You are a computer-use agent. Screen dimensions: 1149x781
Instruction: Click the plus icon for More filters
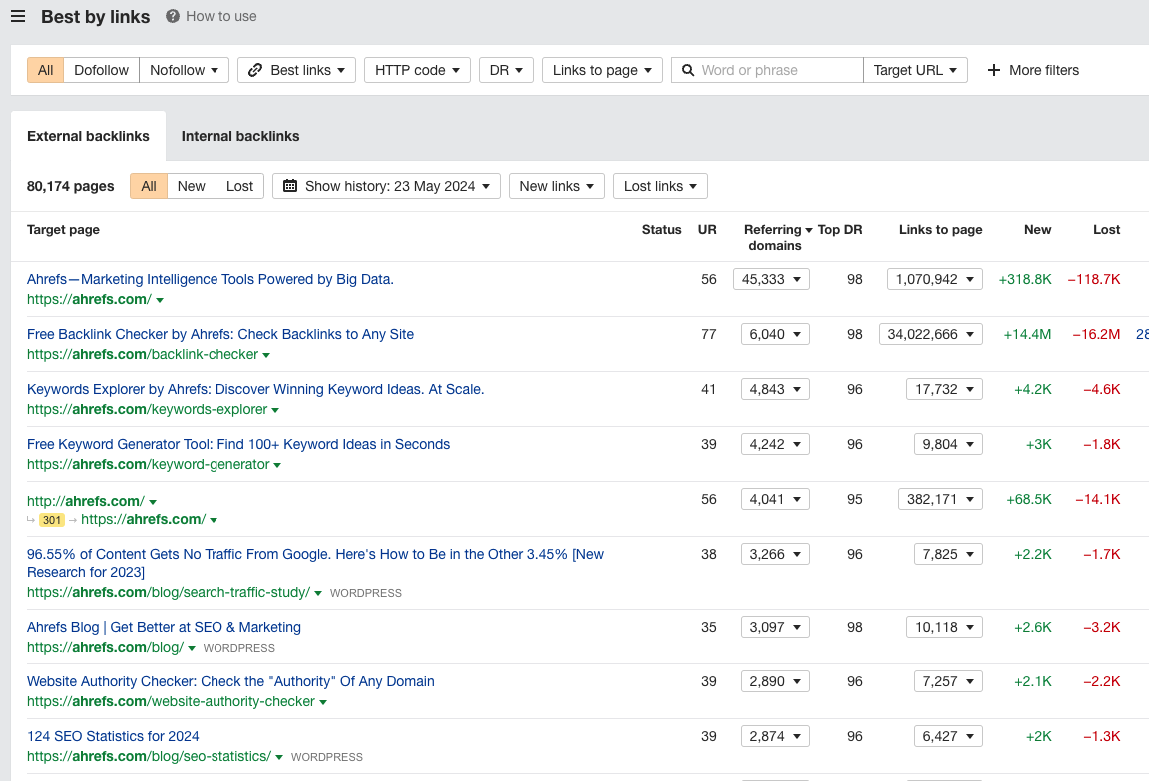click(x=994, y=70)
